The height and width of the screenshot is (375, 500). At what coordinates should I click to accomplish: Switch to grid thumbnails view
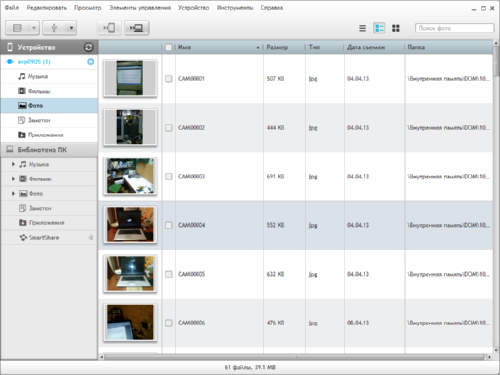tap(396, 28)
